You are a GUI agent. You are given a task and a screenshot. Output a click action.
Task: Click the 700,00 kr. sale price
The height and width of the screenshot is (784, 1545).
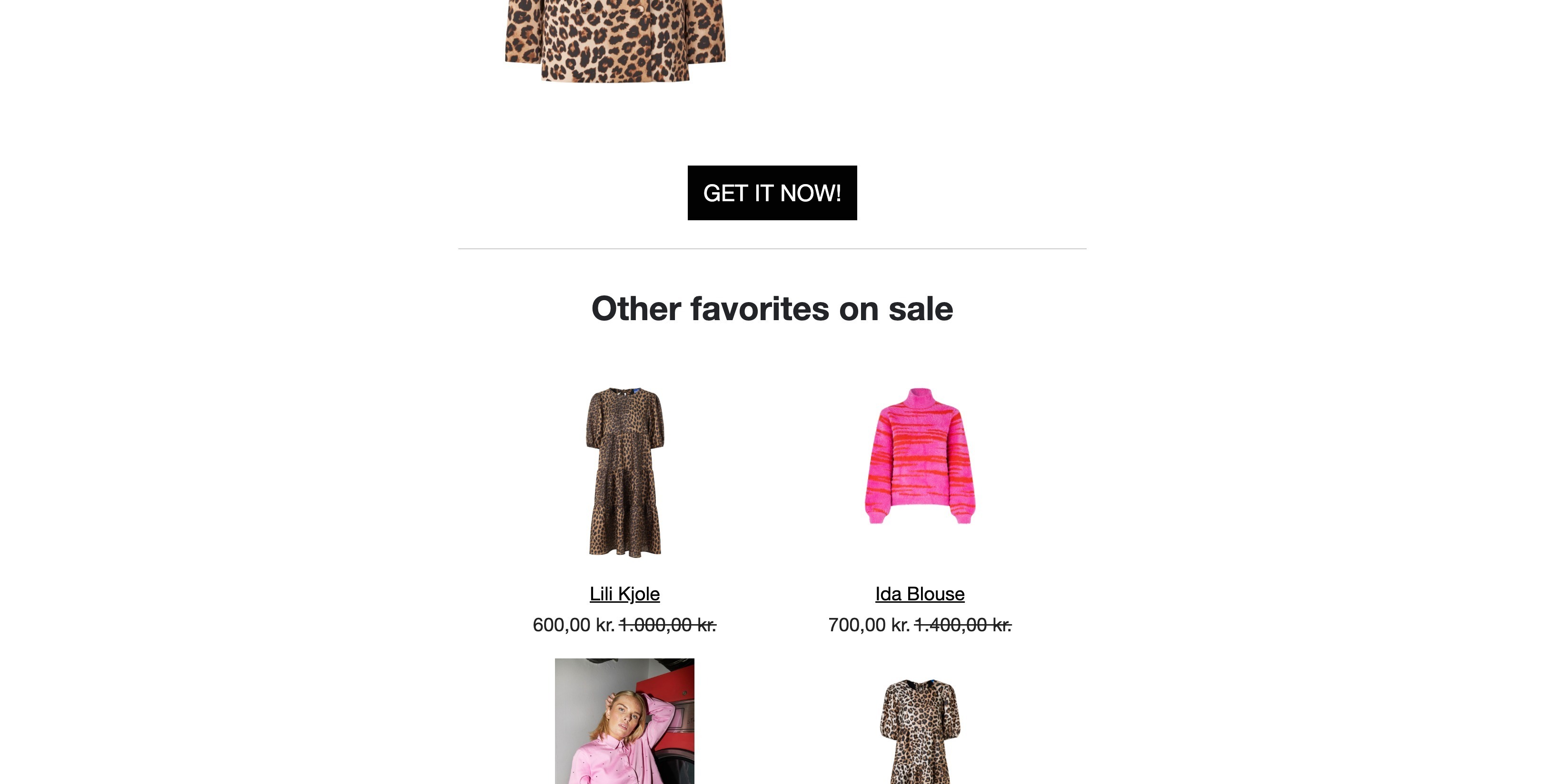tap(869, 625)
